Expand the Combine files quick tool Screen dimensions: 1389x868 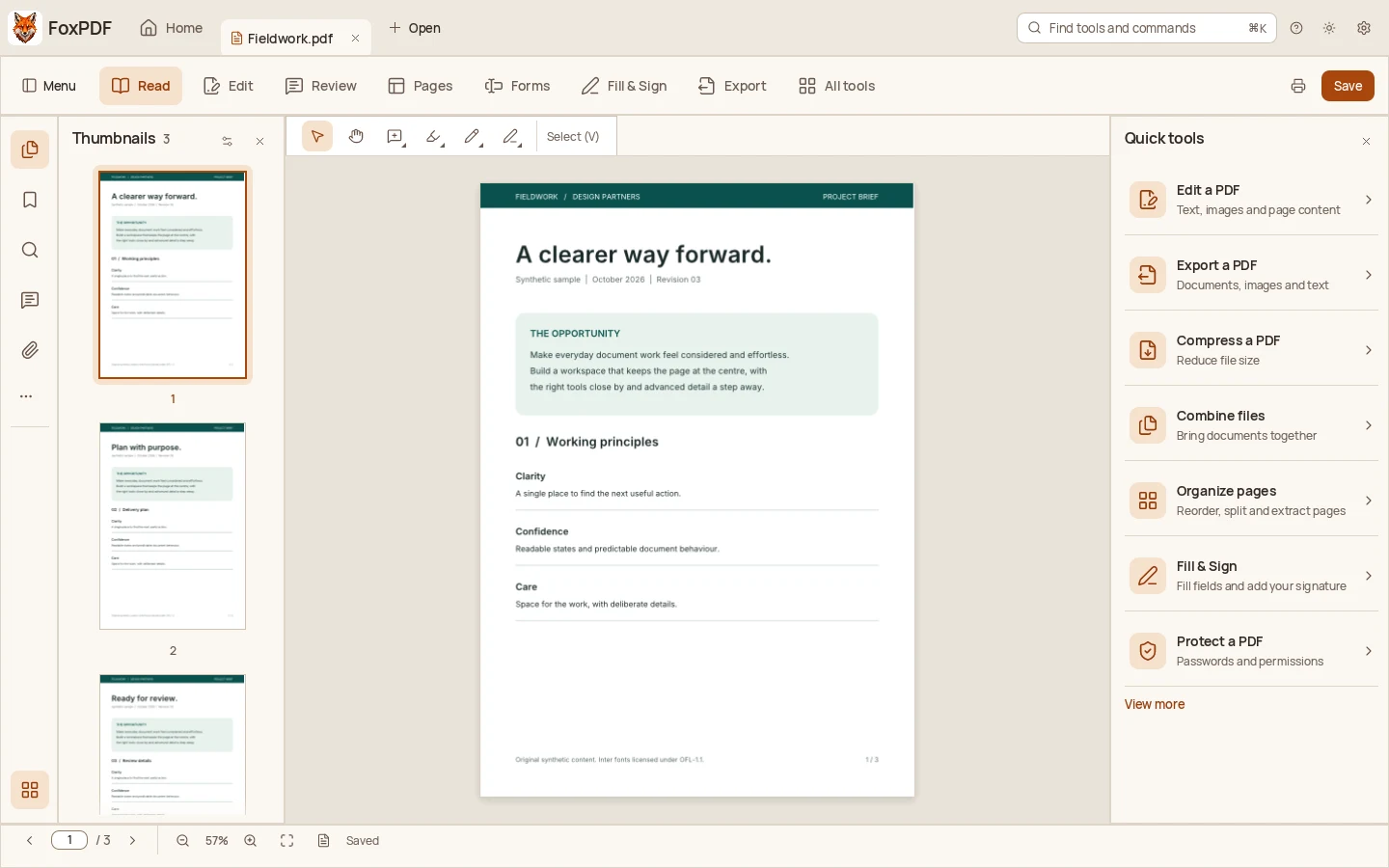click(x=1251, y=425)
